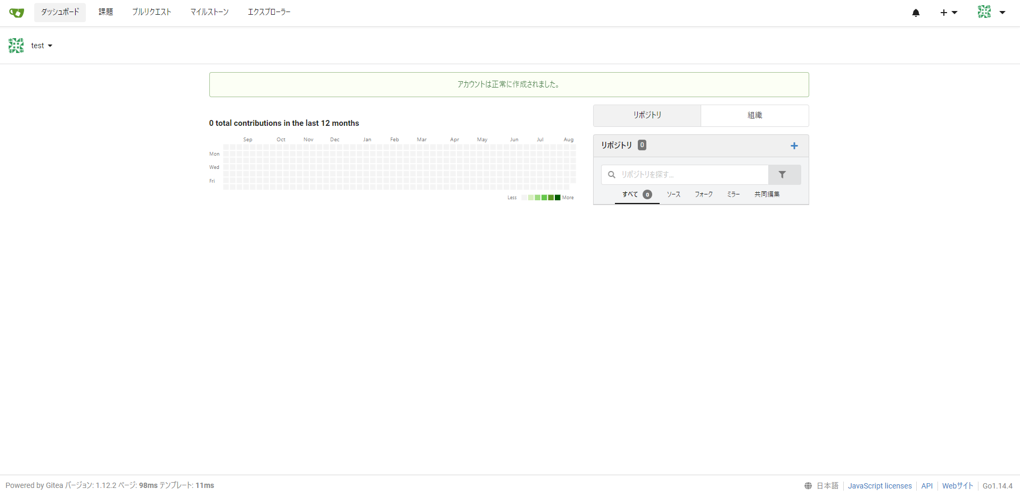Open the ダッシュボード menu item
Screen dimensions: 1020x494
pyautogui.click(x=60, y=12)
